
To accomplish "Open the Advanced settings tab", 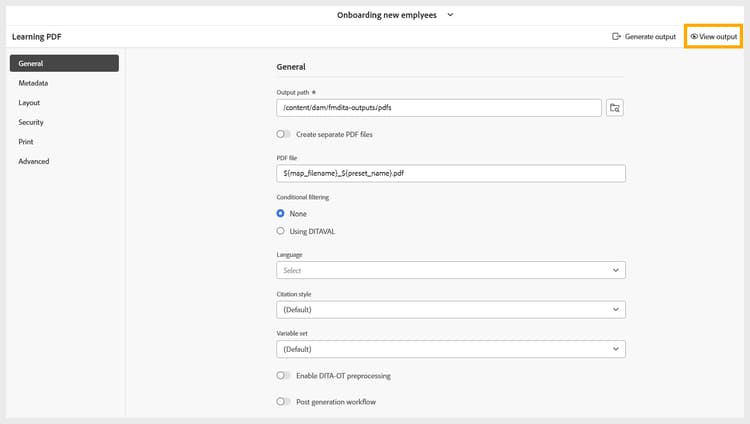I will click(x=34, y=161).
